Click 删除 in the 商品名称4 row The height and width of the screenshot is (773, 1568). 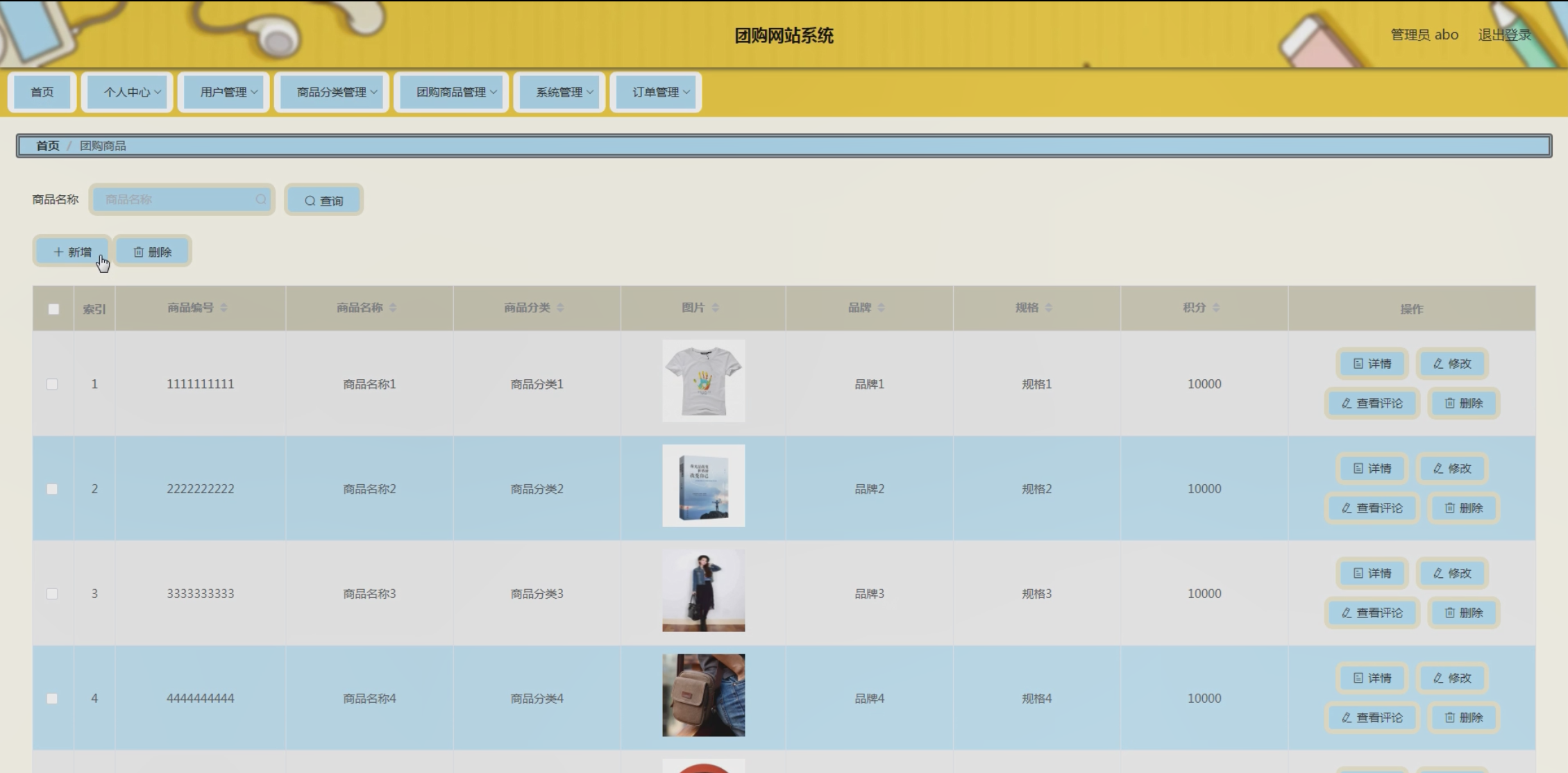pos(1463,717)
